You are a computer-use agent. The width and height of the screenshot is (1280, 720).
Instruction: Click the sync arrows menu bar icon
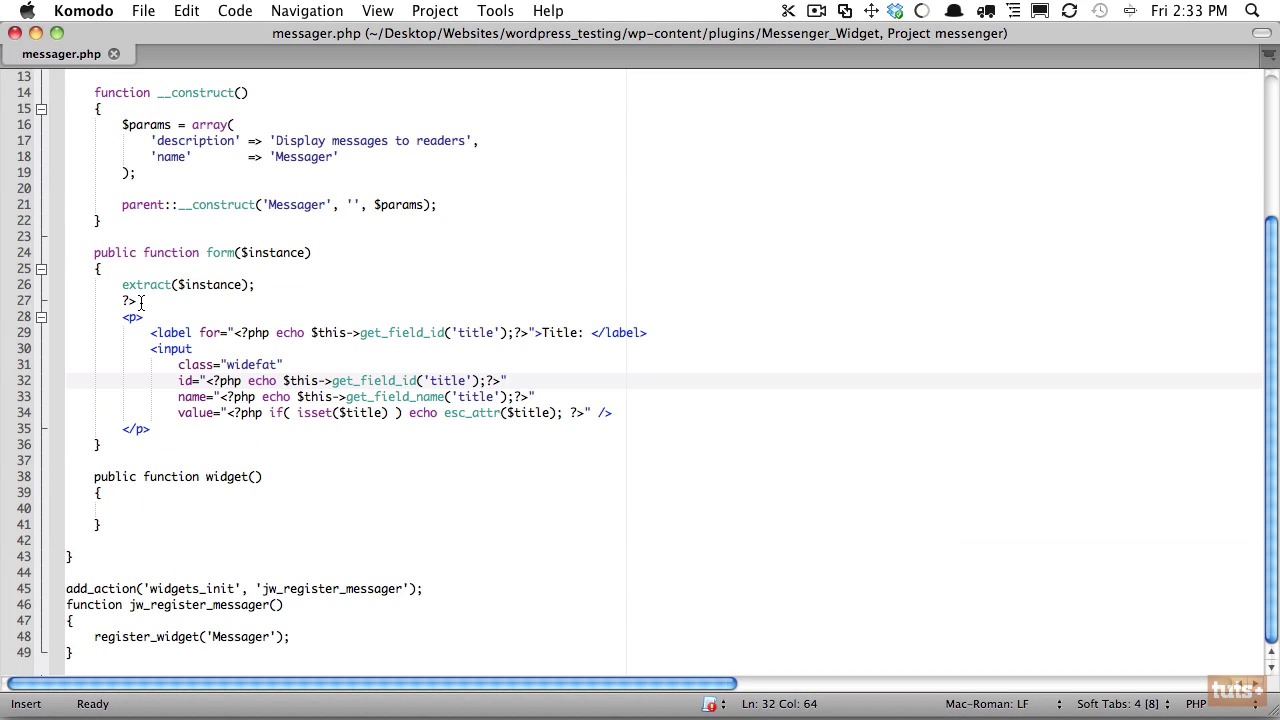pos(1069,11)
